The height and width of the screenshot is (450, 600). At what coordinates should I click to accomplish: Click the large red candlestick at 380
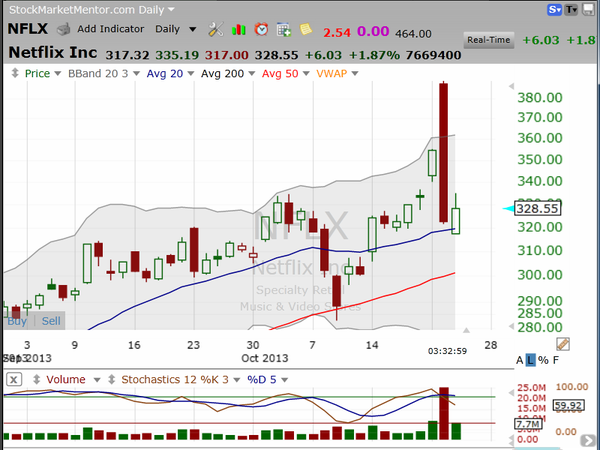tap(443, 153)
